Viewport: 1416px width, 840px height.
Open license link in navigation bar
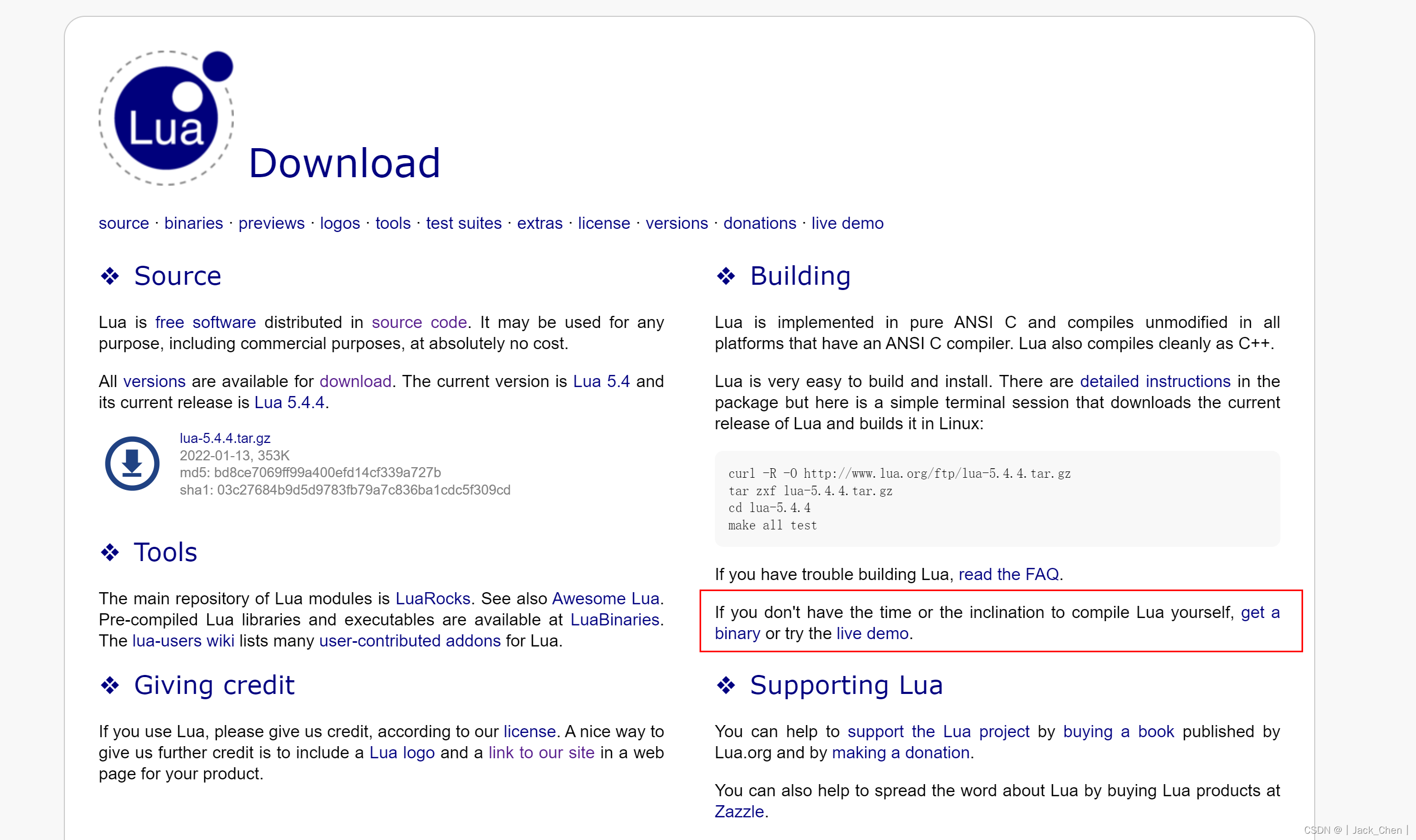[x=604, y=223]
